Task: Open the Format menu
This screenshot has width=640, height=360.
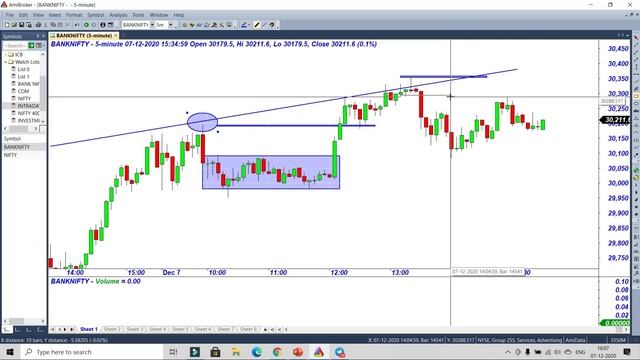Action: pyautogui.click(x=74, y=15)
